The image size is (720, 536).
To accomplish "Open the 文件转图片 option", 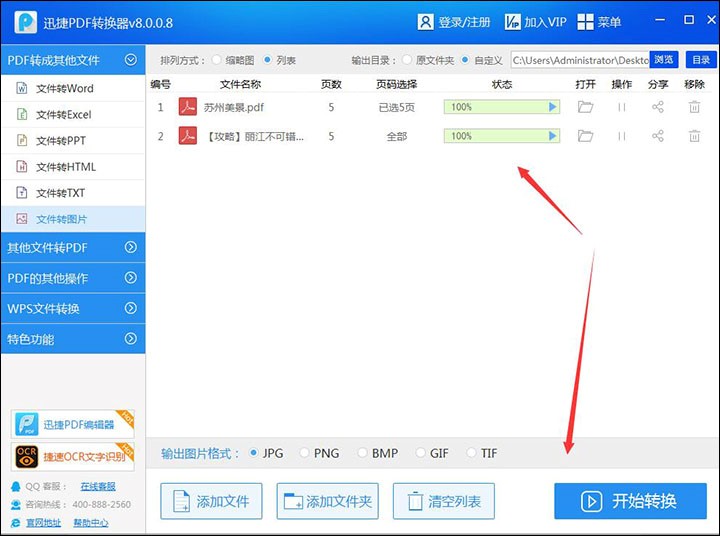I will [73, 219].
